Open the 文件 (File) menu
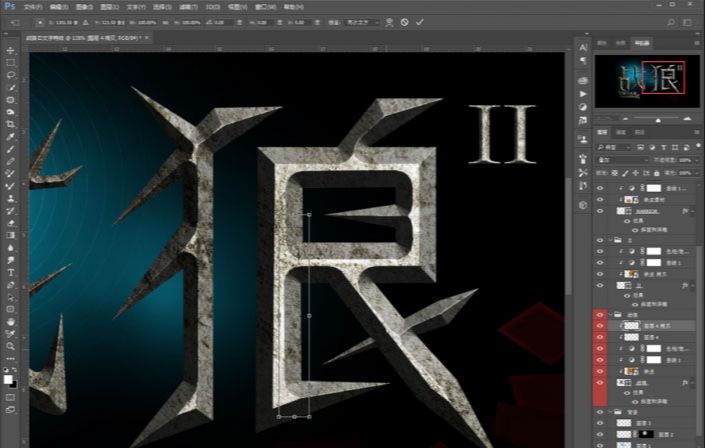The height and width of the screenshot is (448, 705). coord(32,7)
